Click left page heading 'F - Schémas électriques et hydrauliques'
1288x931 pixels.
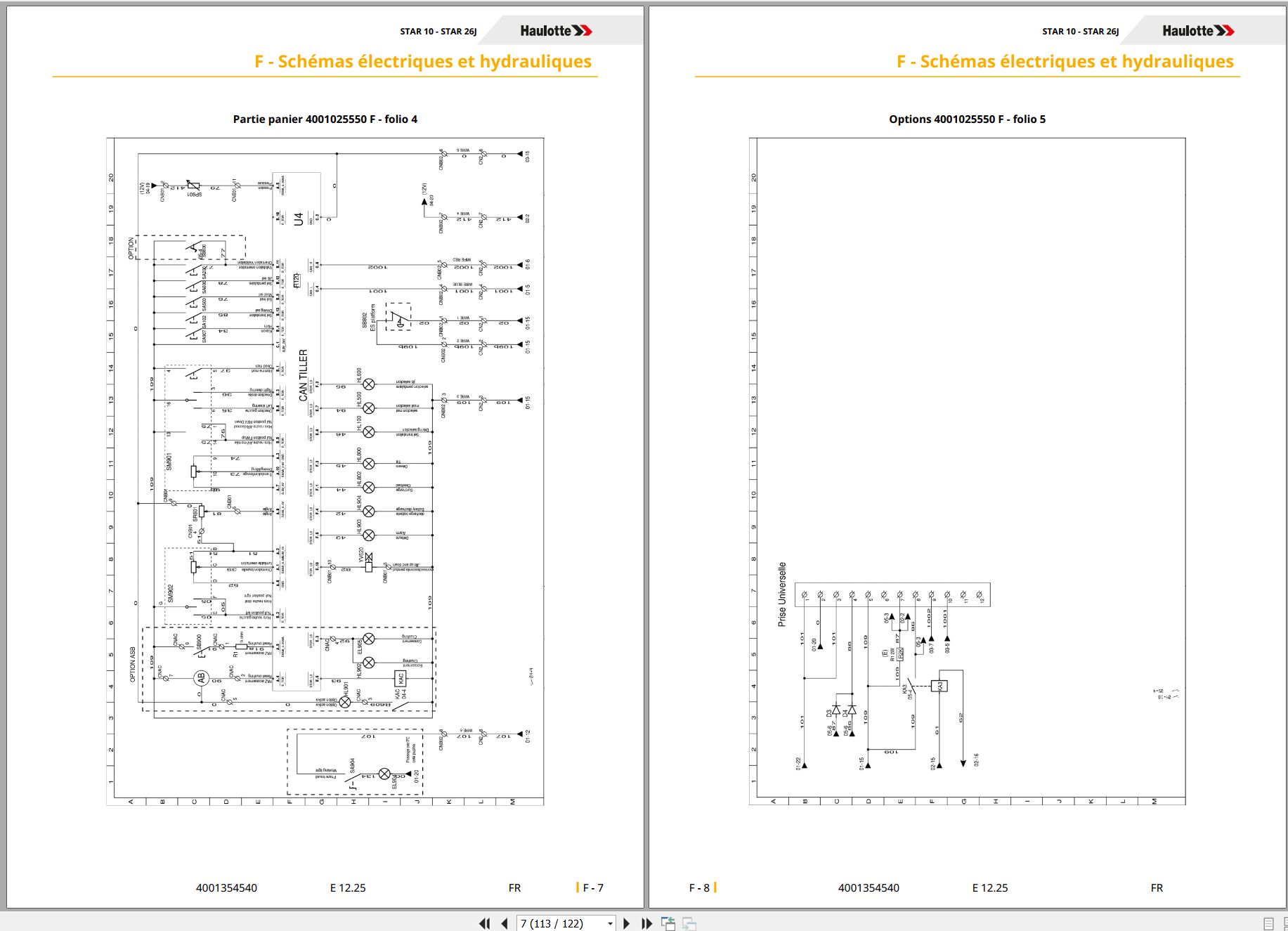click(x=423, y=61)
